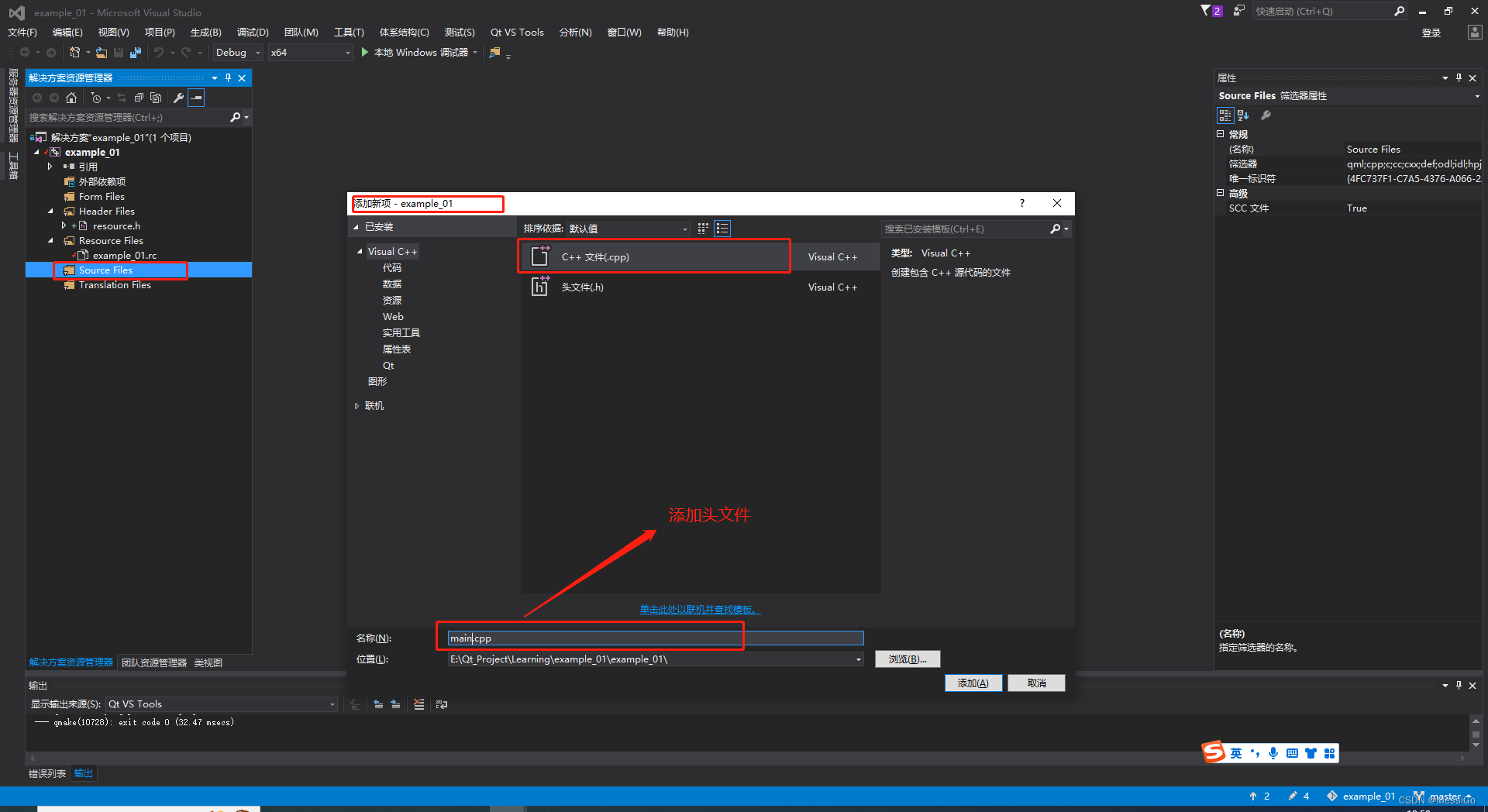Switch to the Error List tab
Viewport: 1488px width, 812px height.
[47, 773]
